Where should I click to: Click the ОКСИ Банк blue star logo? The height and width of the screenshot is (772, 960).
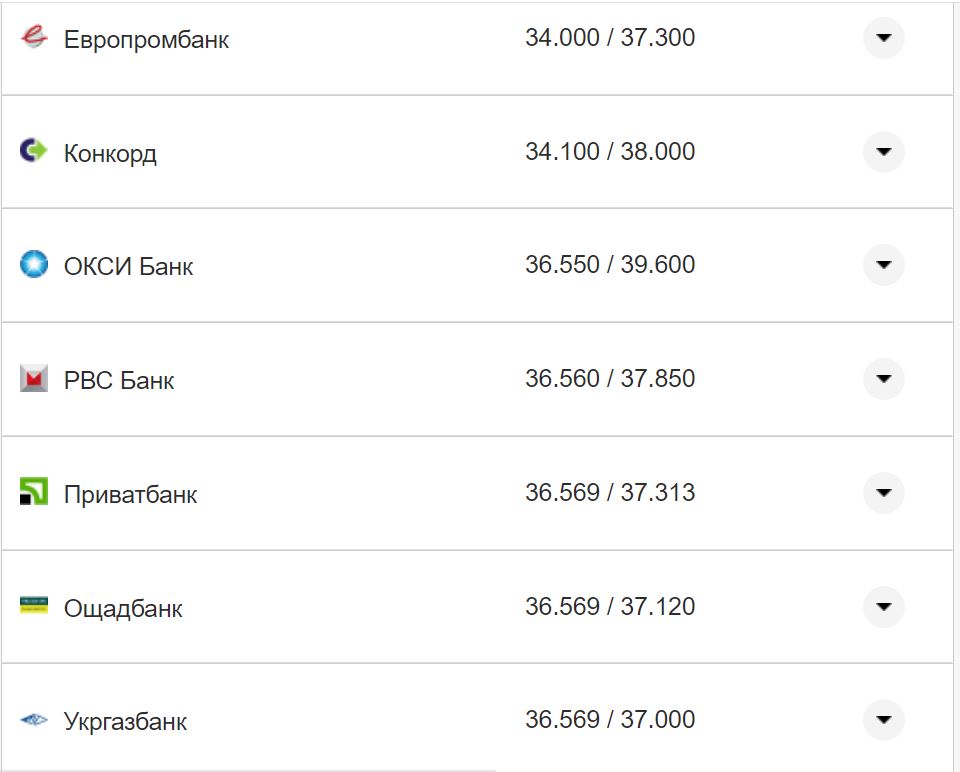[34, 265]
